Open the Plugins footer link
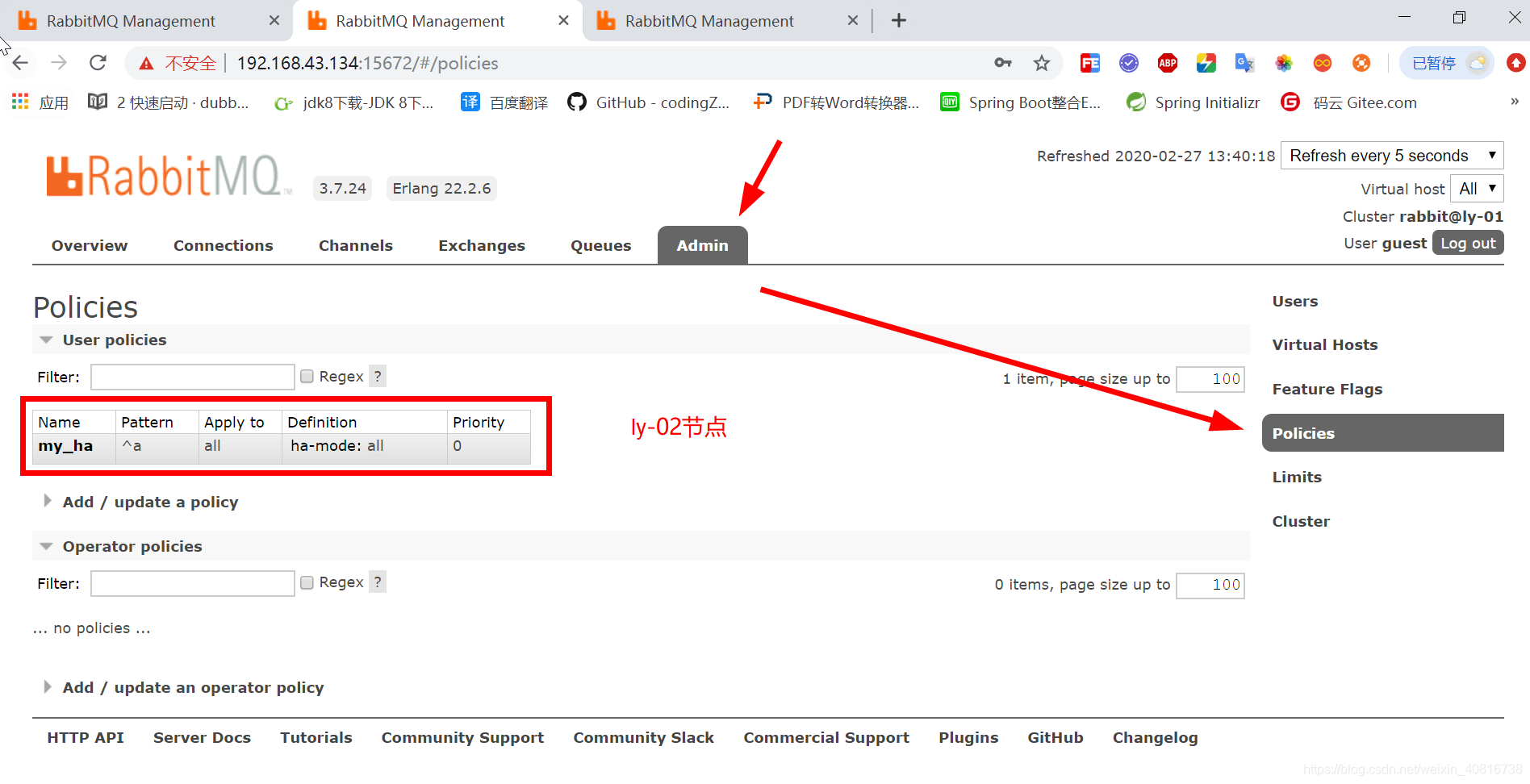 coord(968,737)
